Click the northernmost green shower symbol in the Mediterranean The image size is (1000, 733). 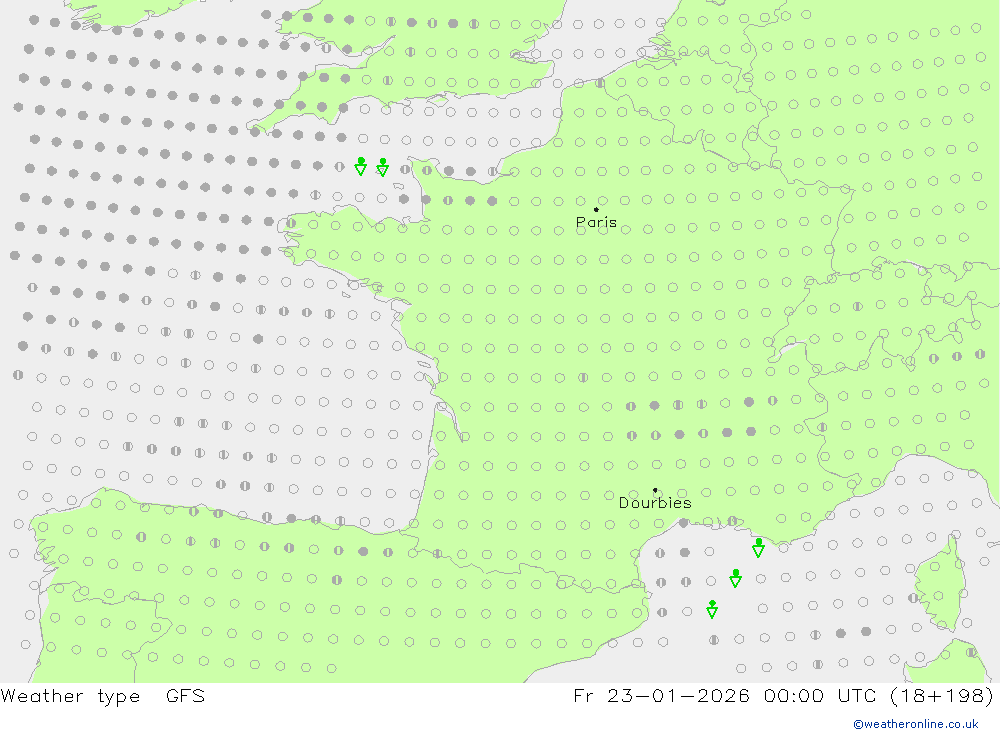pyautogui.click(x=758, y=548)
